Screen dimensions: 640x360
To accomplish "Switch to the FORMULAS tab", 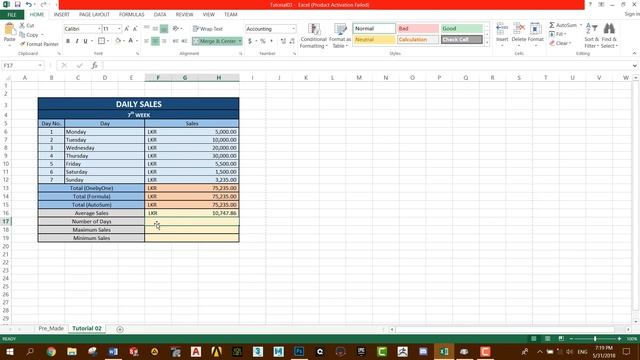I will tap(131, 14).
